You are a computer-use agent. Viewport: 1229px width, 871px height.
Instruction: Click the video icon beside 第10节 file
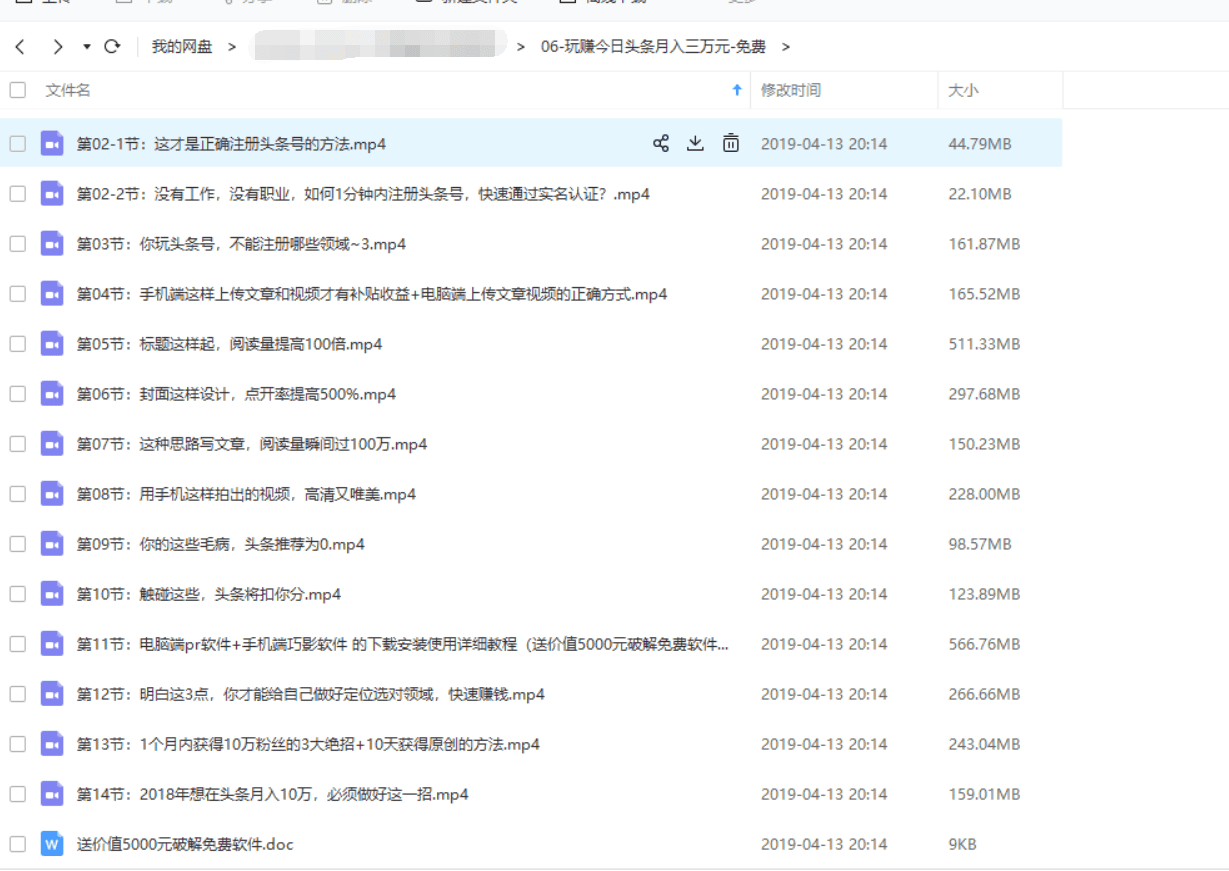pyautogui.click(x=51, y=593)
